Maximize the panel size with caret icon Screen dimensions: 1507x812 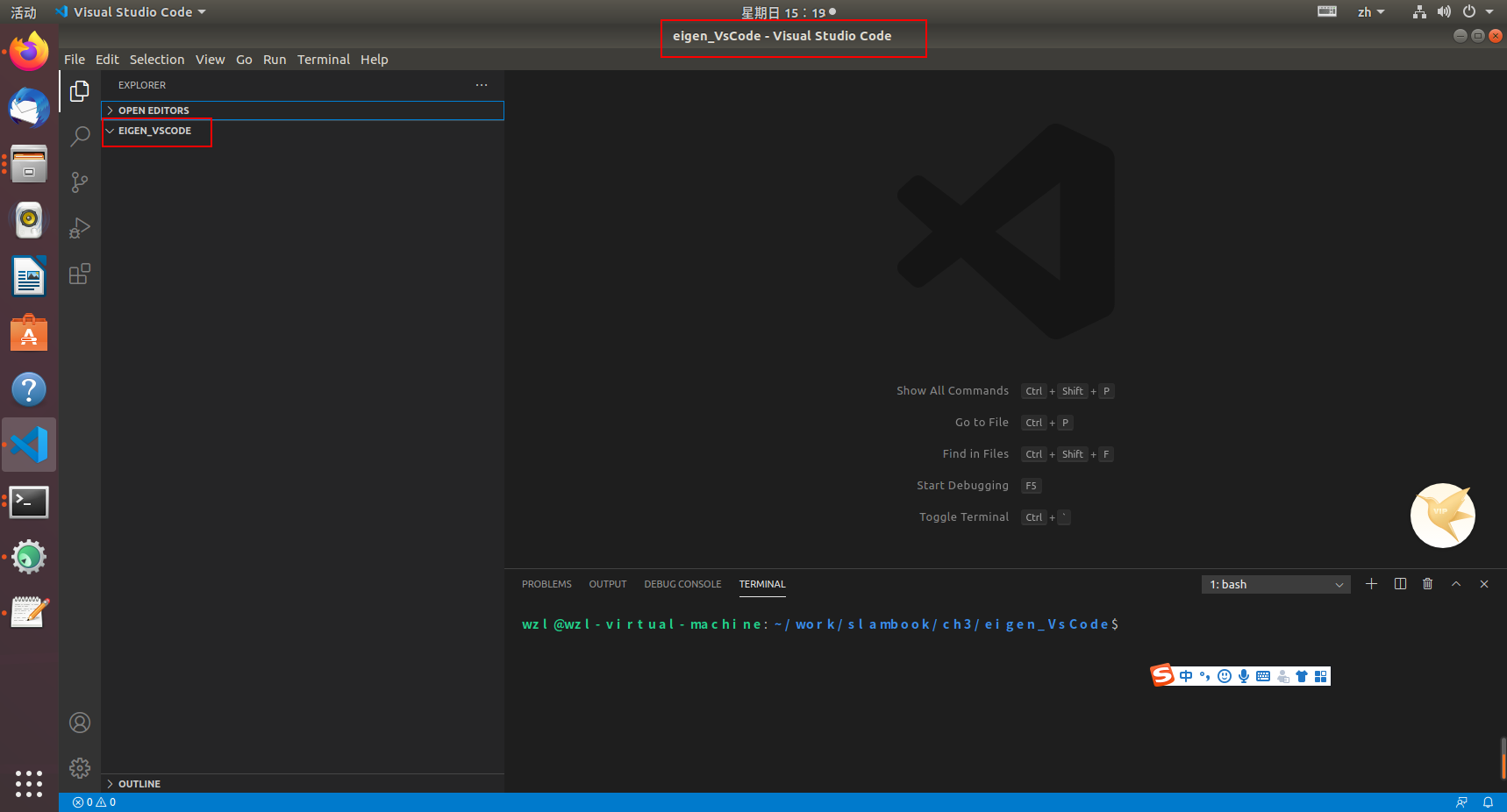click(x=1456, y=584)
